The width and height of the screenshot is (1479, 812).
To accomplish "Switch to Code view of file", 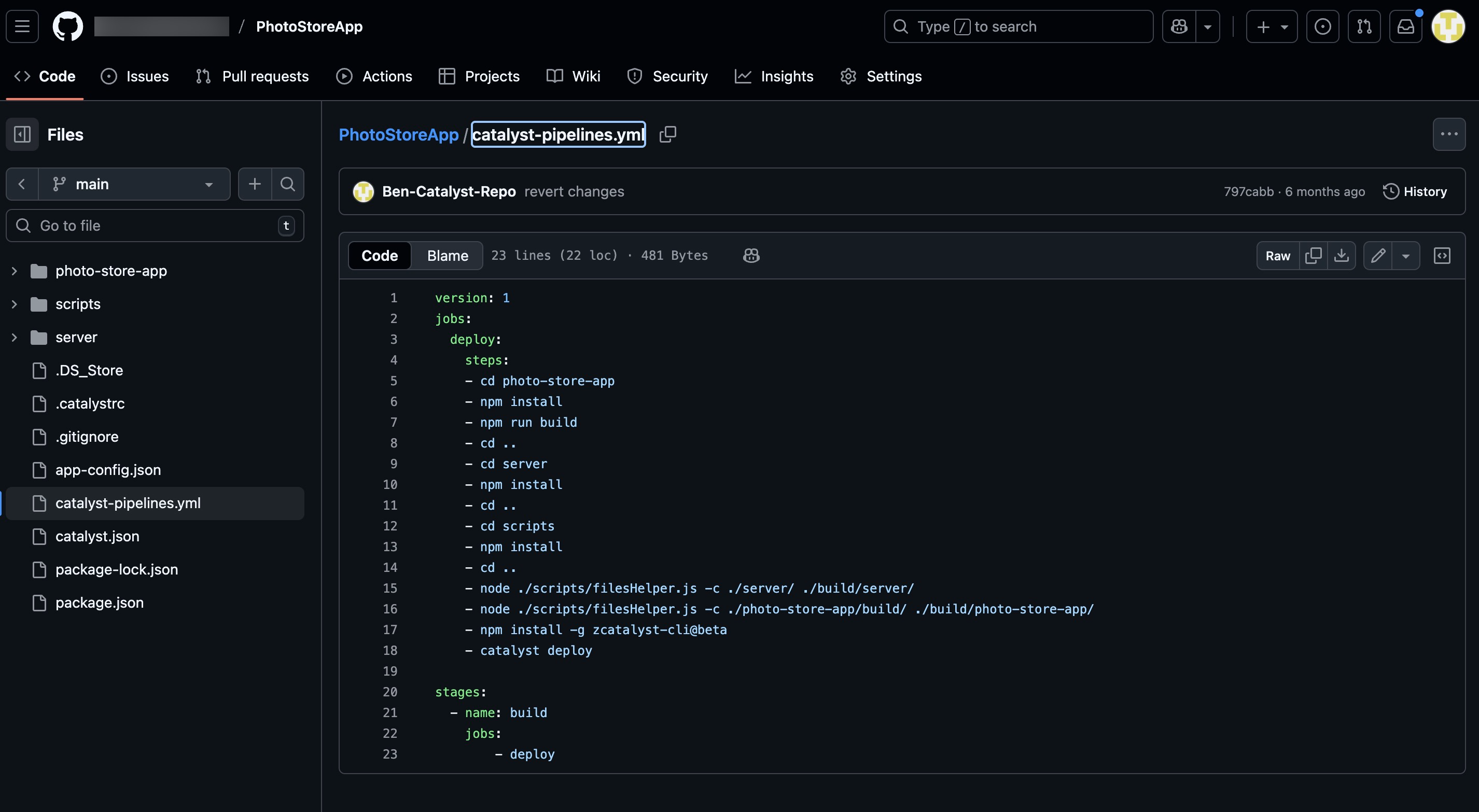I will tap(380, 256).
